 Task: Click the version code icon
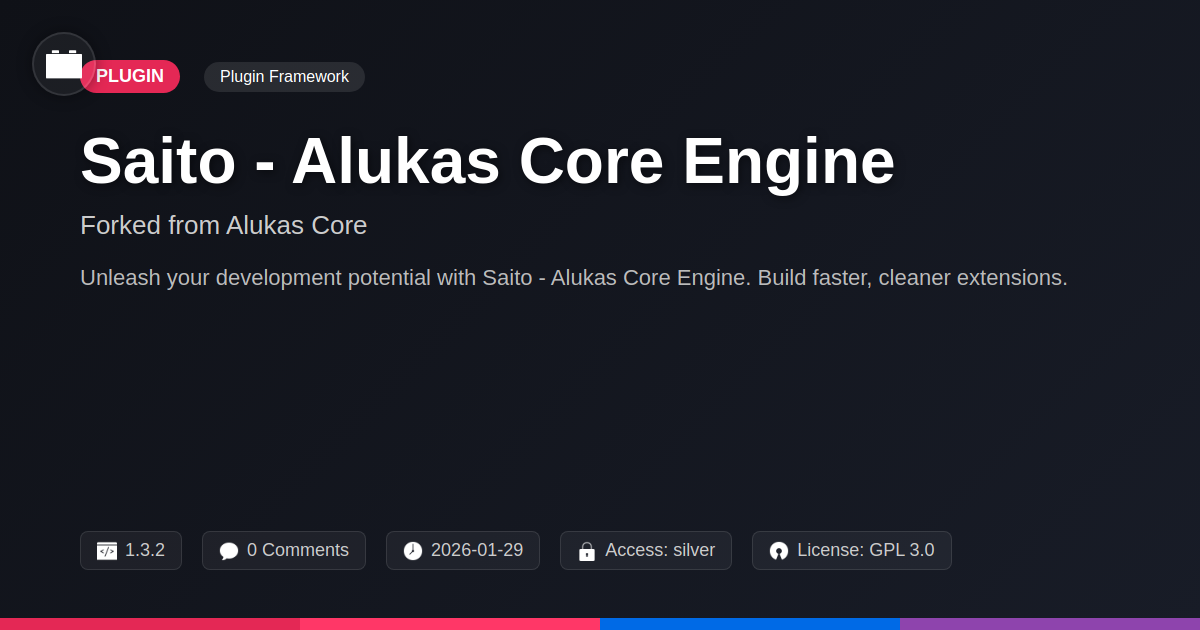pyautogui.click(x=107, y=551)
